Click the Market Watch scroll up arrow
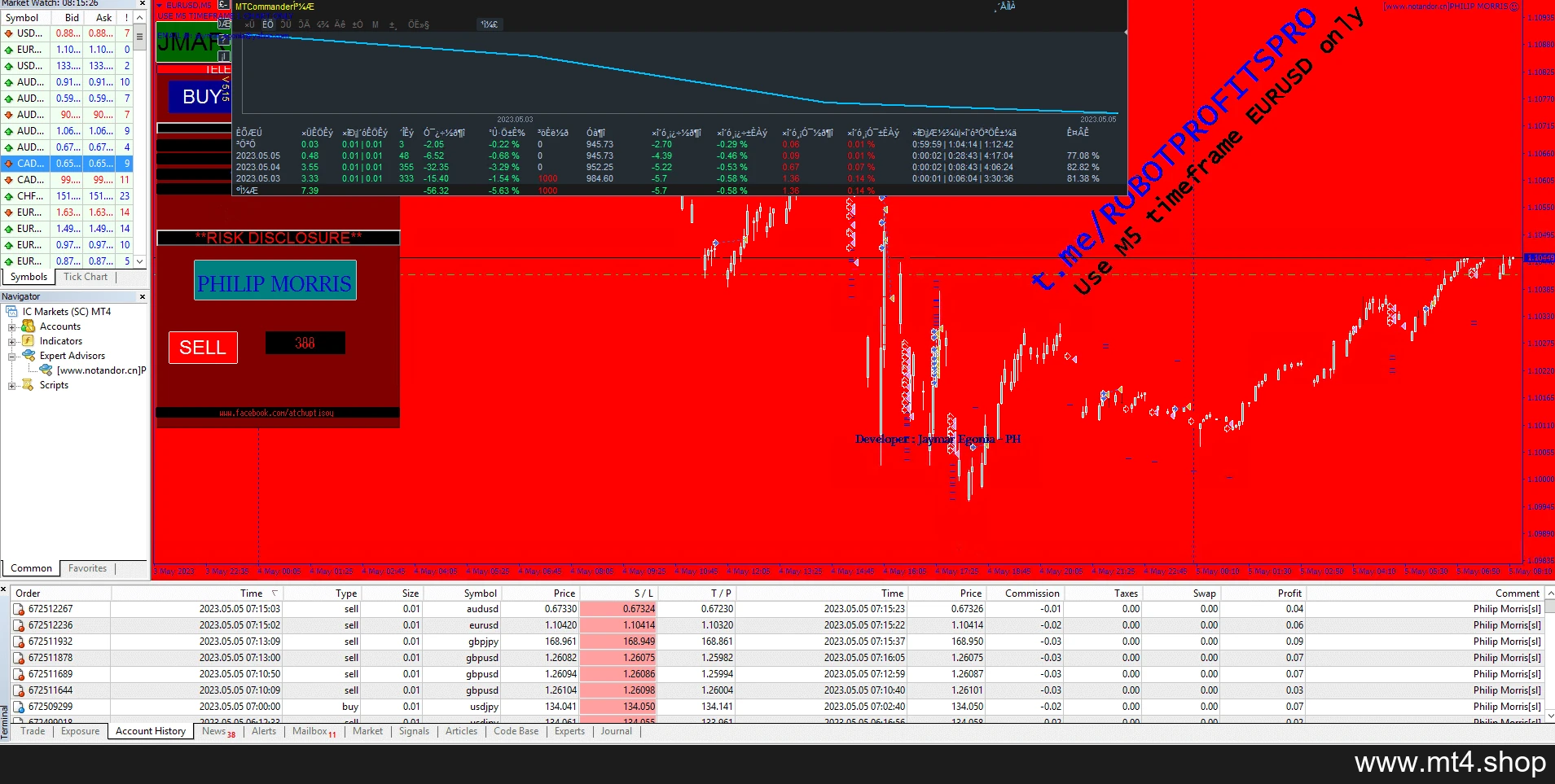The height and width of the screenshot is (784, 1555). pos(140,18)
